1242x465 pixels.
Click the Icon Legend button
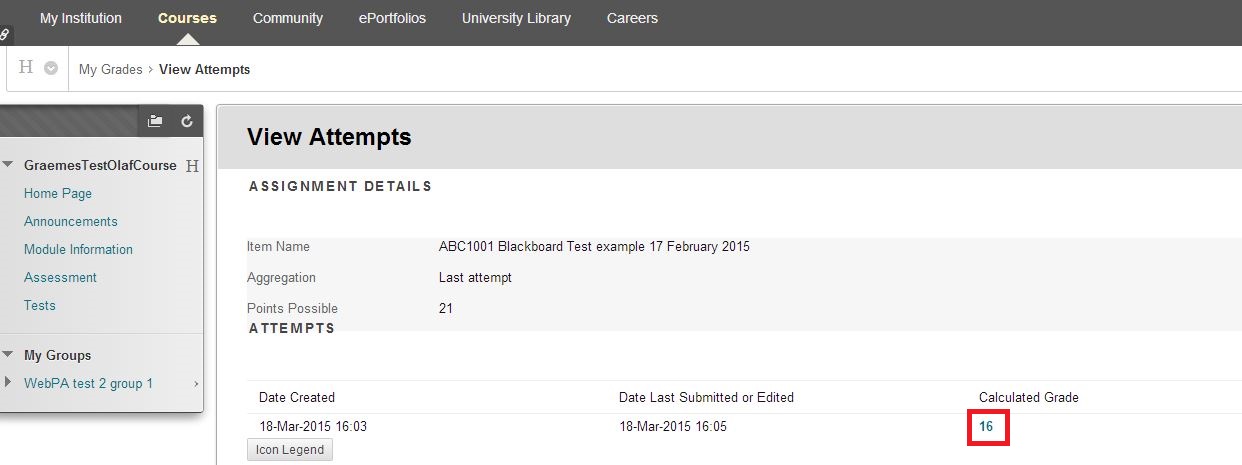pos(290,450)
